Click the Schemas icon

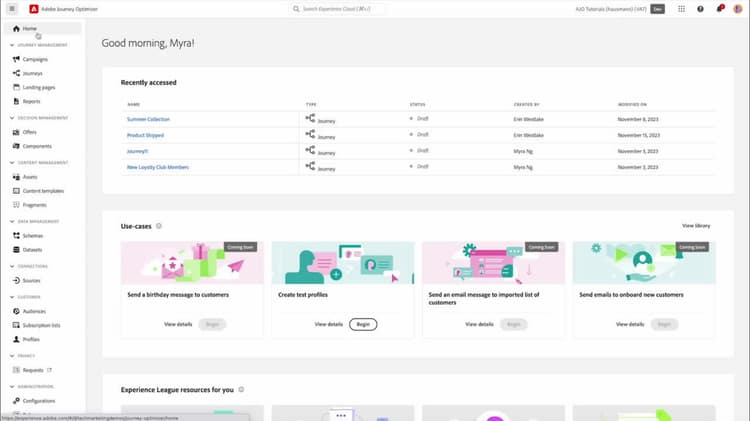(16, 235)
